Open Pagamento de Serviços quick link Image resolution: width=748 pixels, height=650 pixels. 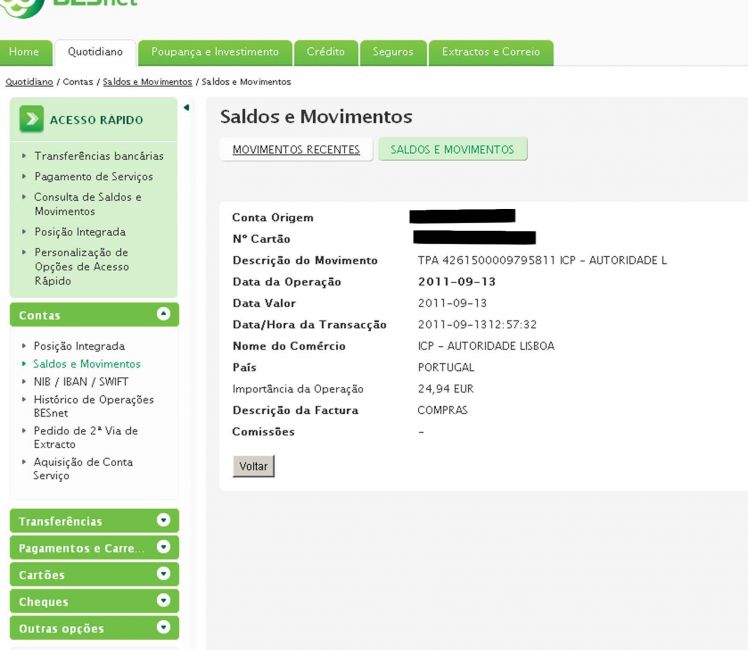[94, 177]
